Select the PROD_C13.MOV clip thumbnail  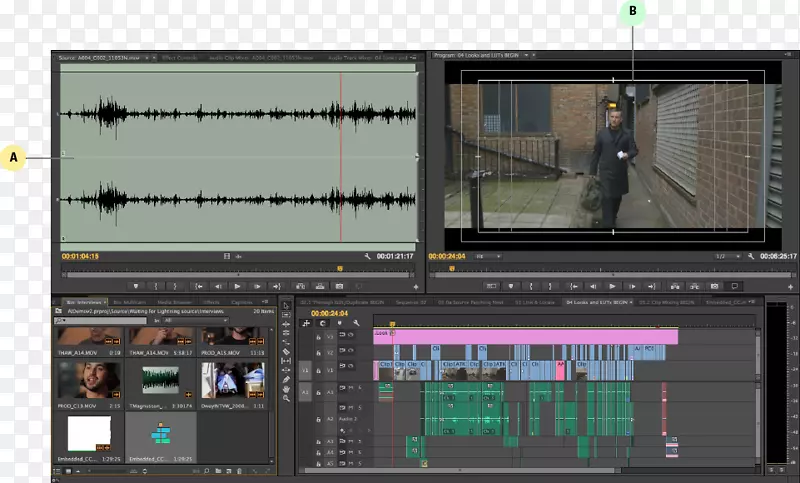[x=88, y=381]
